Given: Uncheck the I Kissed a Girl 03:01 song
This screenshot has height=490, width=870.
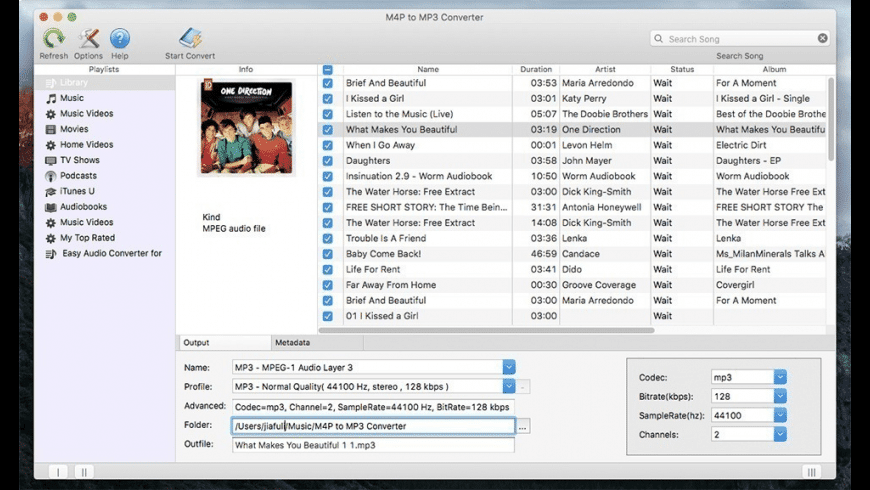Looking at the screenshot, I should (327, 99).
